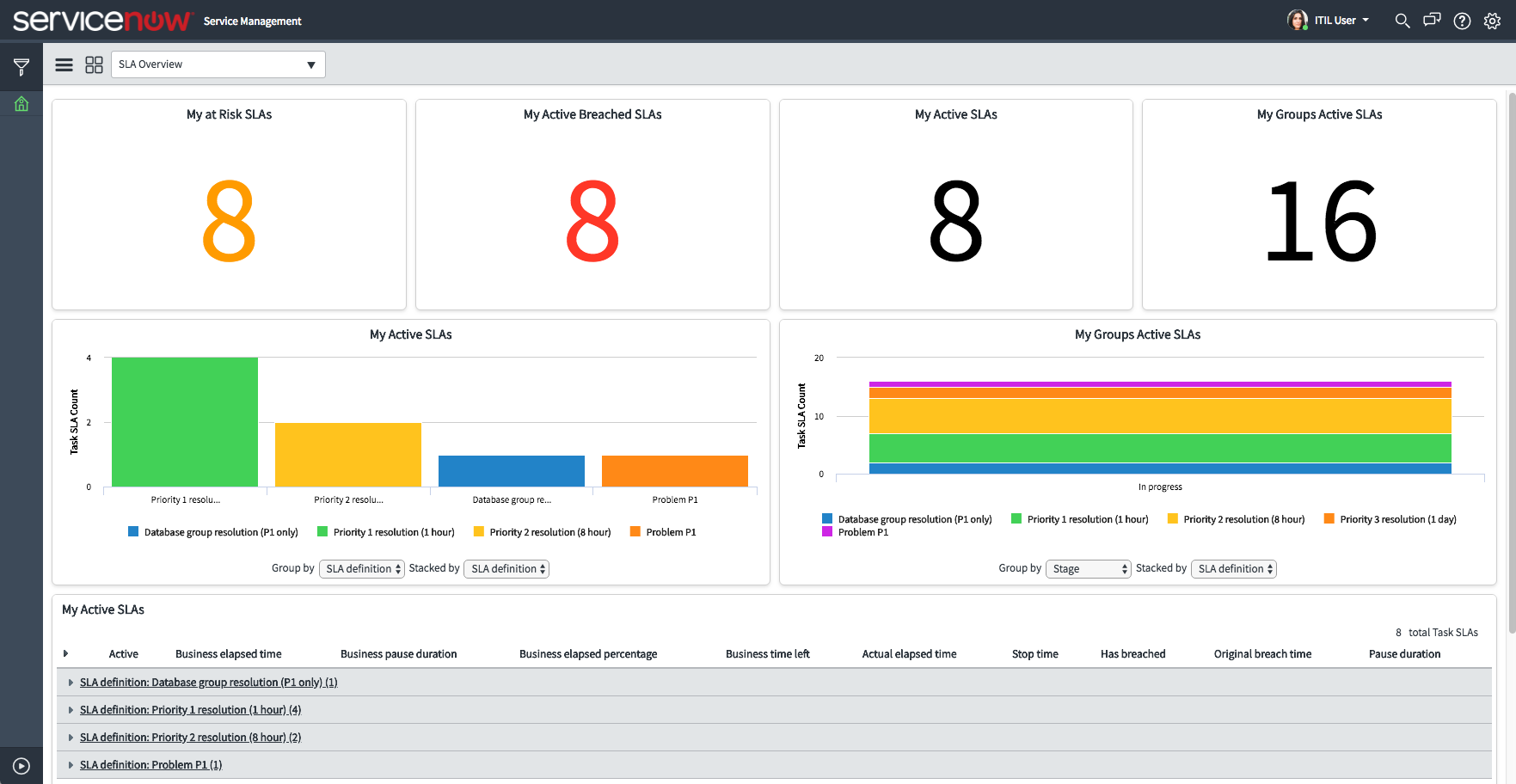The image size is (1516, 784).
Task: Sort by Business elapsed time column
Action: pos(228,654)
